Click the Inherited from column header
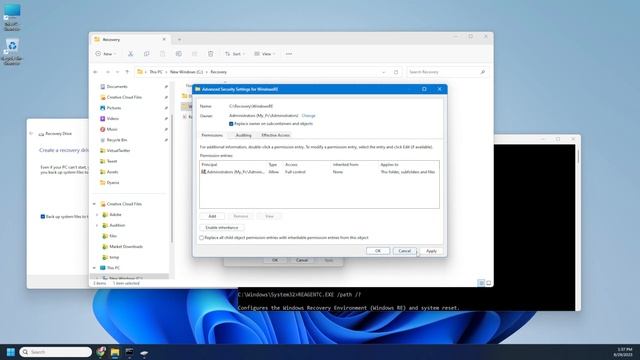This screenshot has height=360, width=640. 345,164
